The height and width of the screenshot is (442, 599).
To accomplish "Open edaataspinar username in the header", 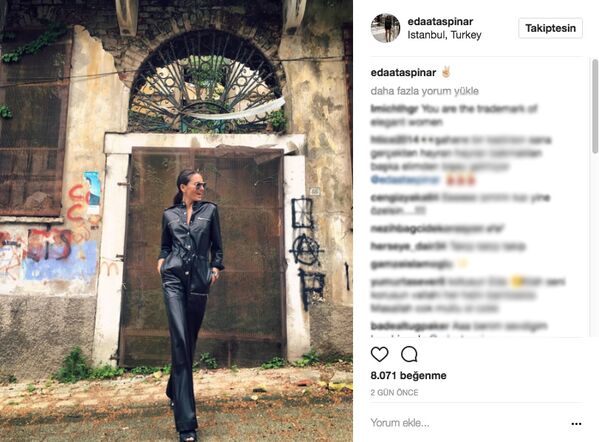I will click(440, 21).
